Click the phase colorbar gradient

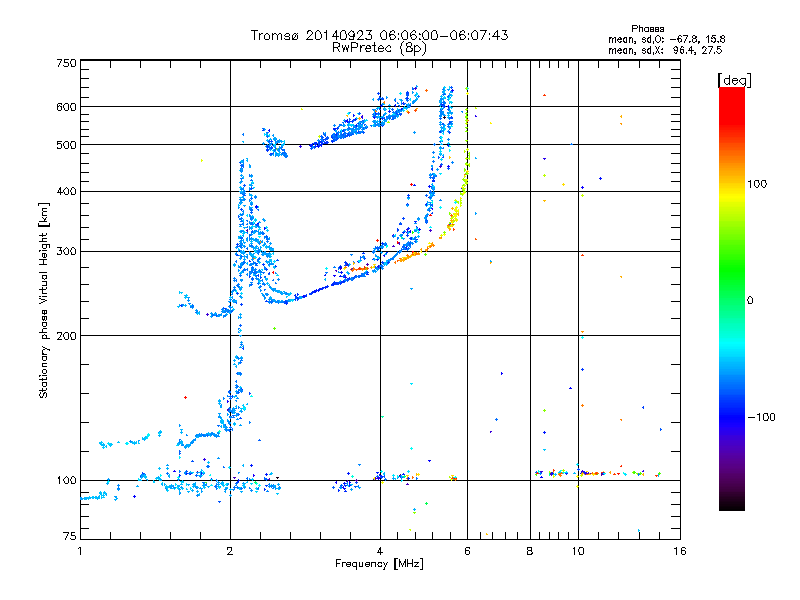tap(732, 298)
